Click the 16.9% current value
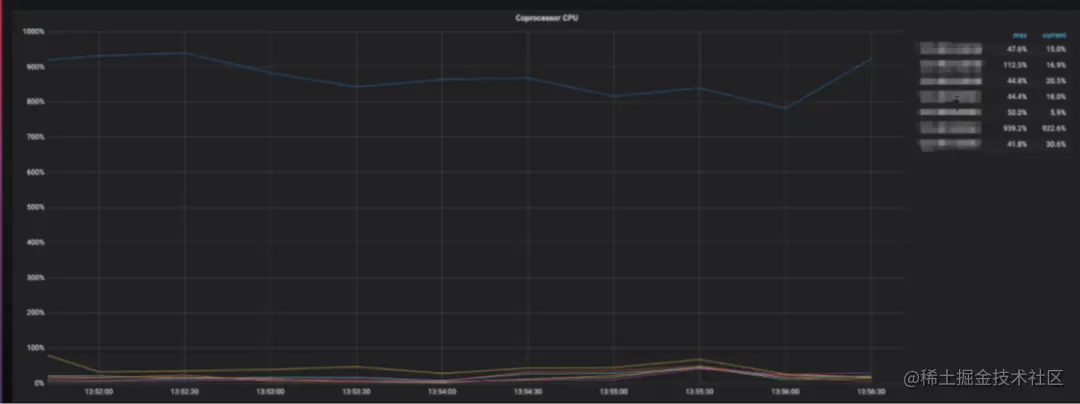This screenshot has height=404, width=1080. pos(1057,65)
